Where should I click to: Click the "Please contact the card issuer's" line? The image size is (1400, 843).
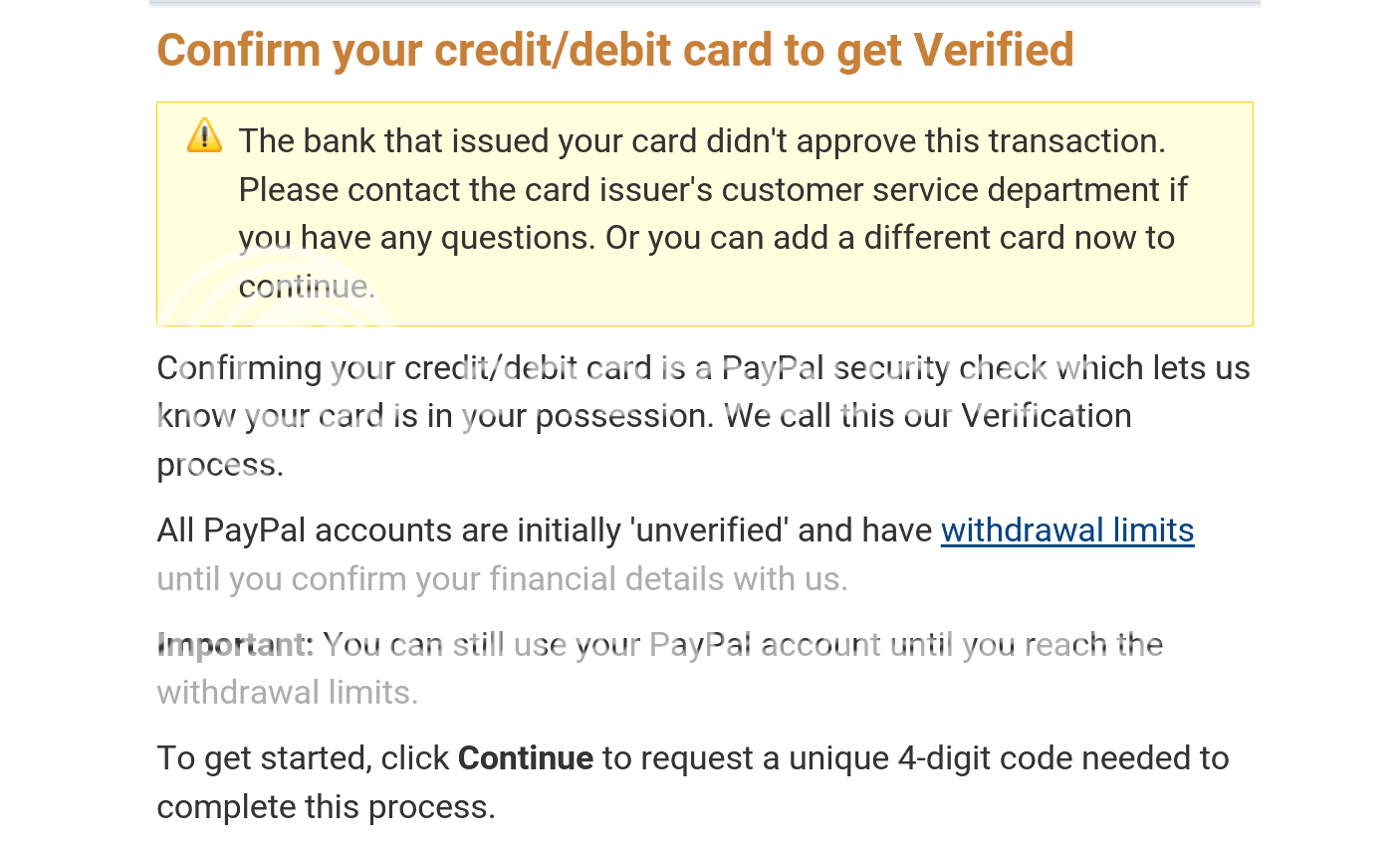coord(713,190)
